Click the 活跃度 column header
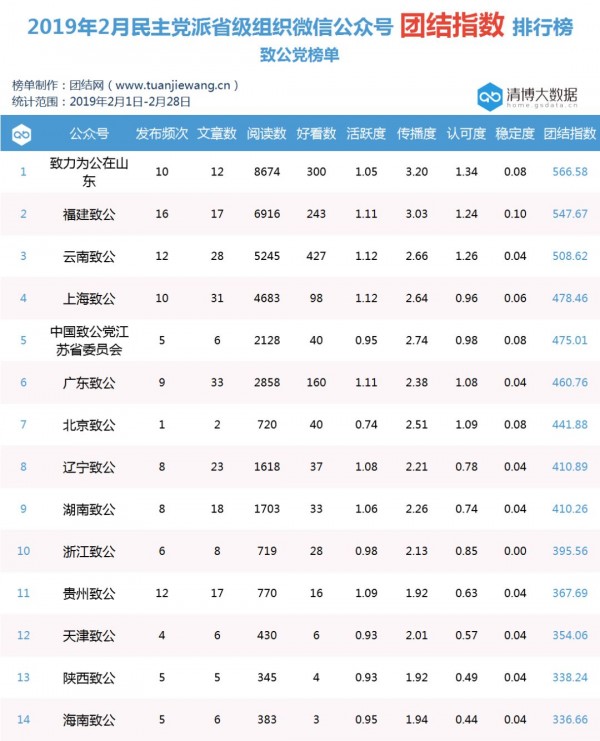 click(x=366, y=134)
